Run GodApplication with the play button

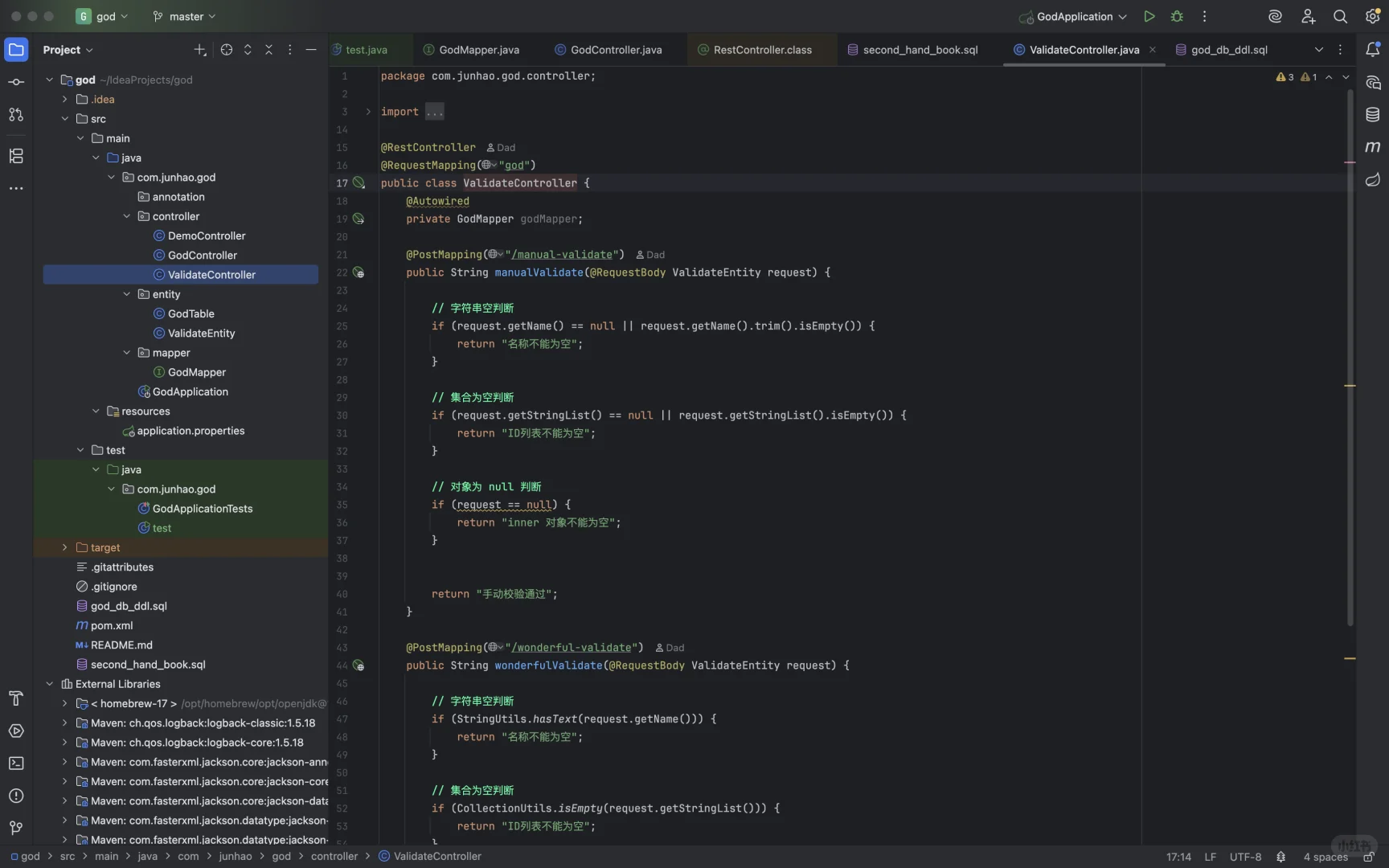click(x=1149, y=16)
